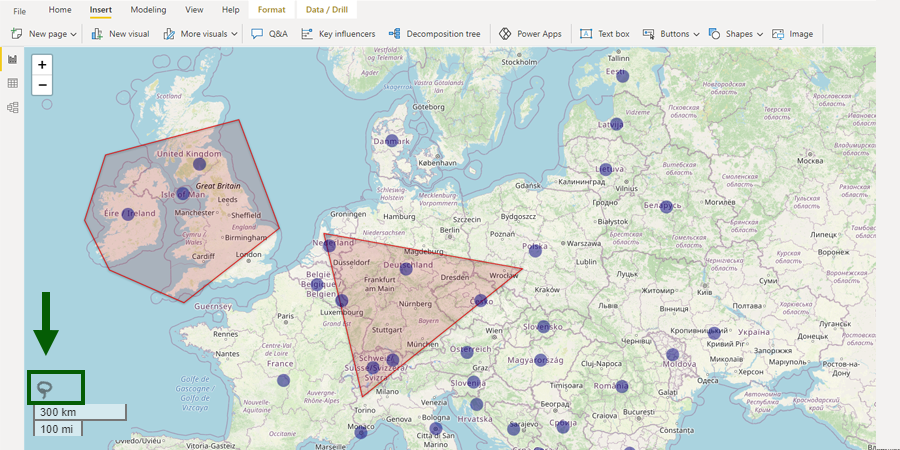Insert an Image via its label
This screenshot has width=900, height=450.
[801, 34]
